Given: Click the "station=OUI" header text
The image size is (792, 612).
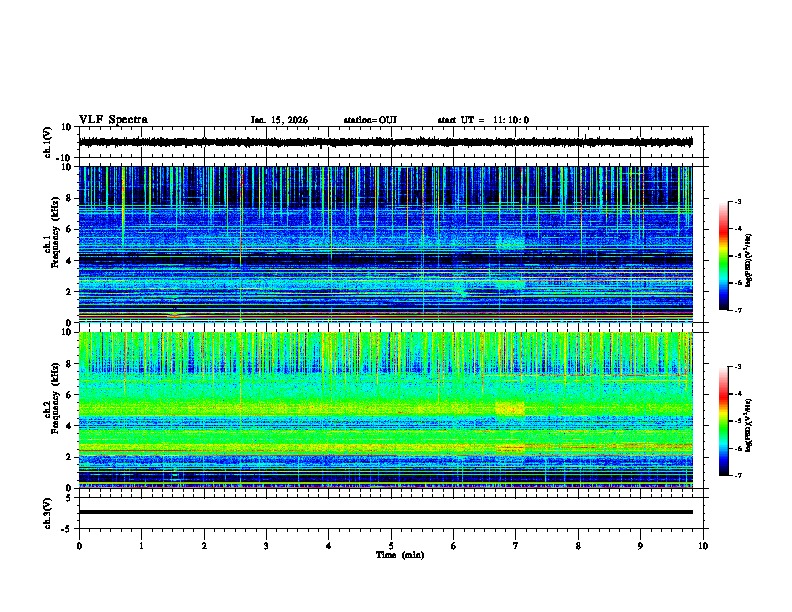Looking at the screenshot, I should coord(370,120).
